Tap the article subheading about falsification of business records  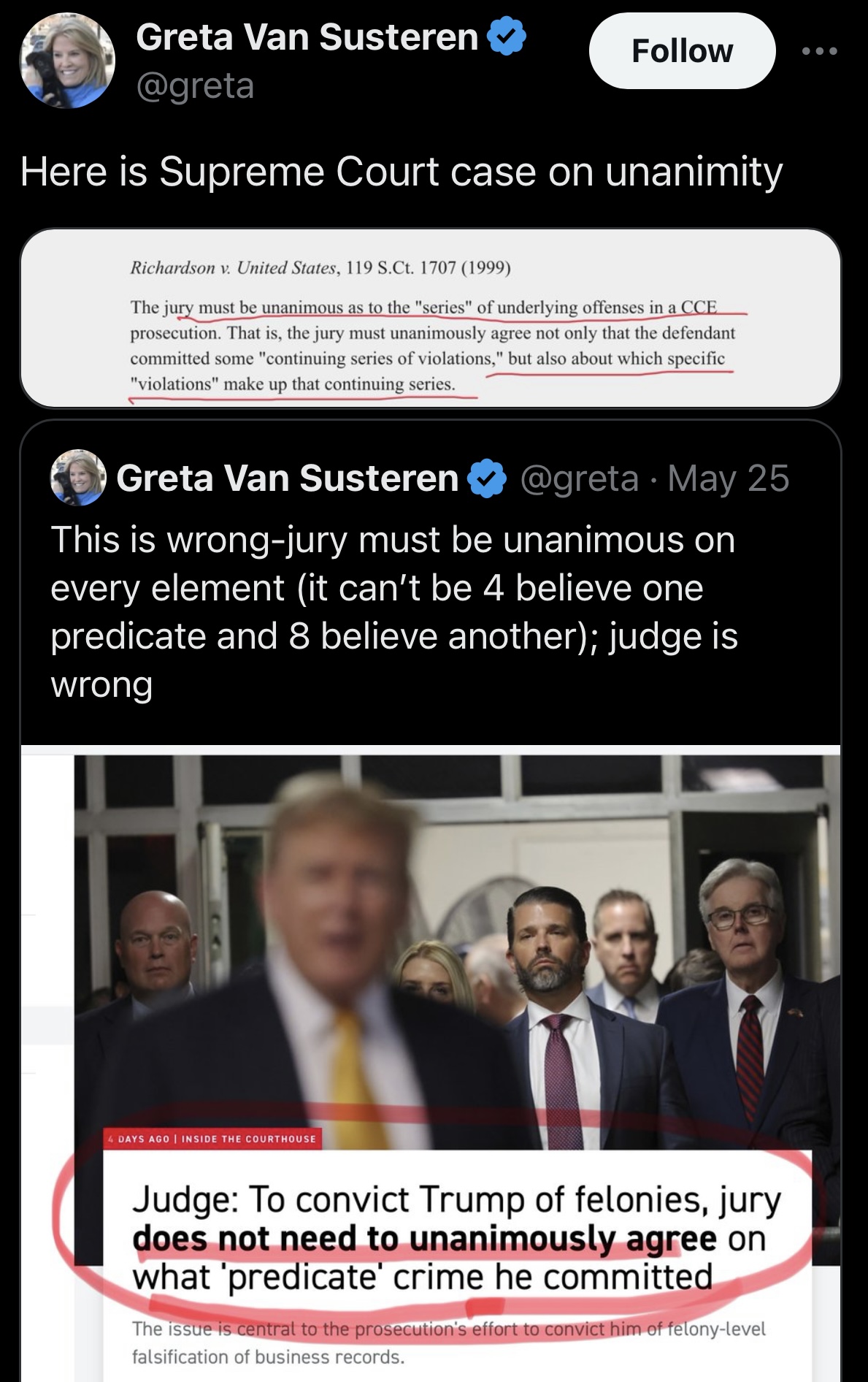[x=448, y=1343]
